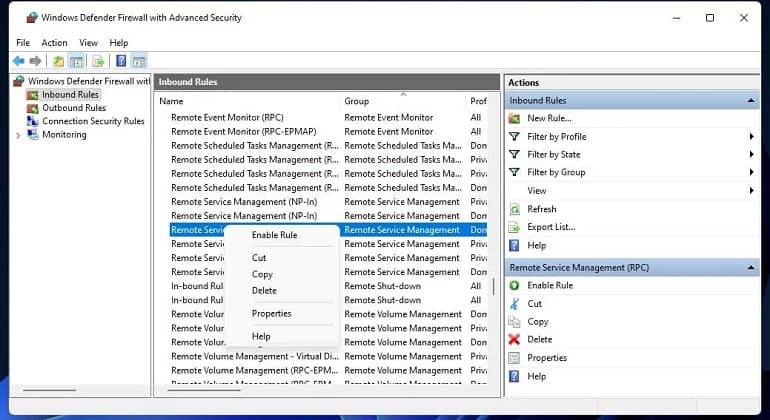Viewport: 770px width, 420px height.
Task: Open the View submenu arrow in Actions
Action: (751, 191)
